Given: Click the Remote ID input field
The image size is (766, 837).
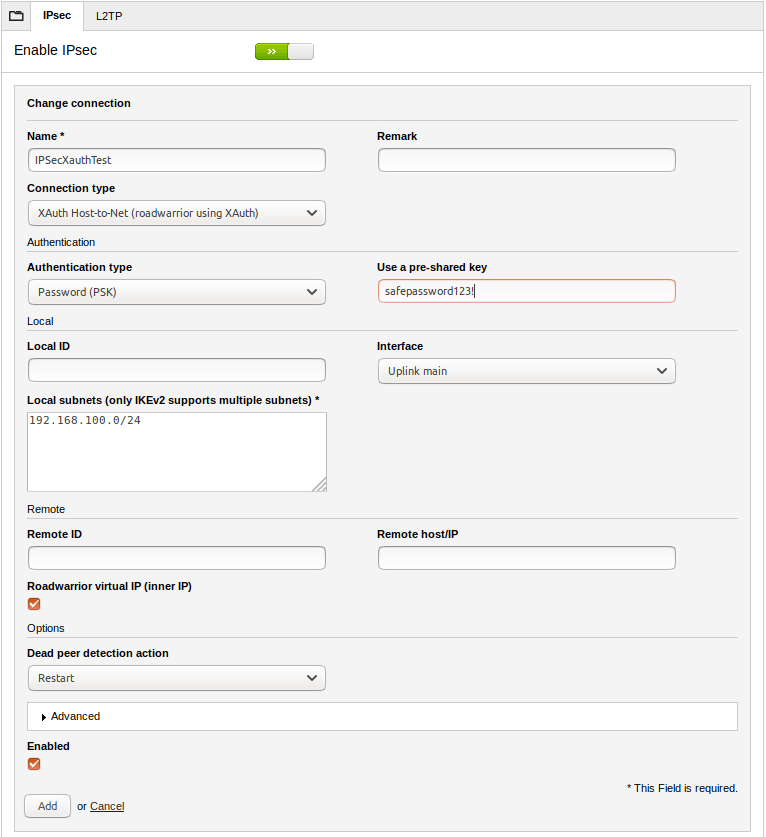Looking at the screenshot, I should [x=176, y=558].
